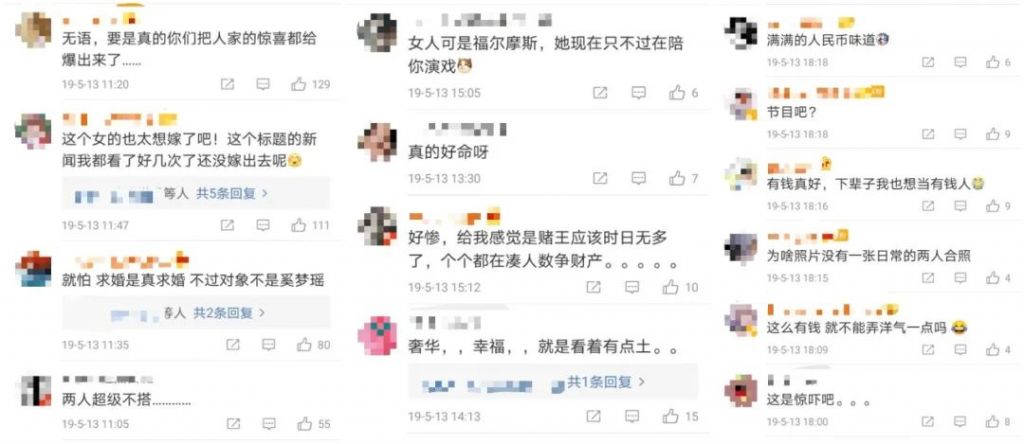Image resolution: width=1024 pixels, height=444 pixels.
Task: Thumbs-up the comment with 15 likes
Action: click(x=671, y=416)
